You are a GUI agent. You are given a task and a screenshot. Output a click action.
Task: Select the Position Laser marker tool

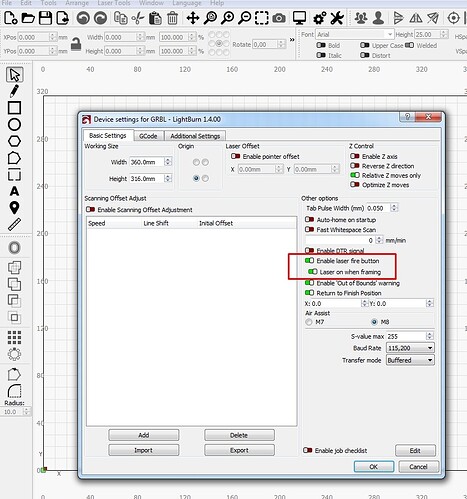pos(14,208)
